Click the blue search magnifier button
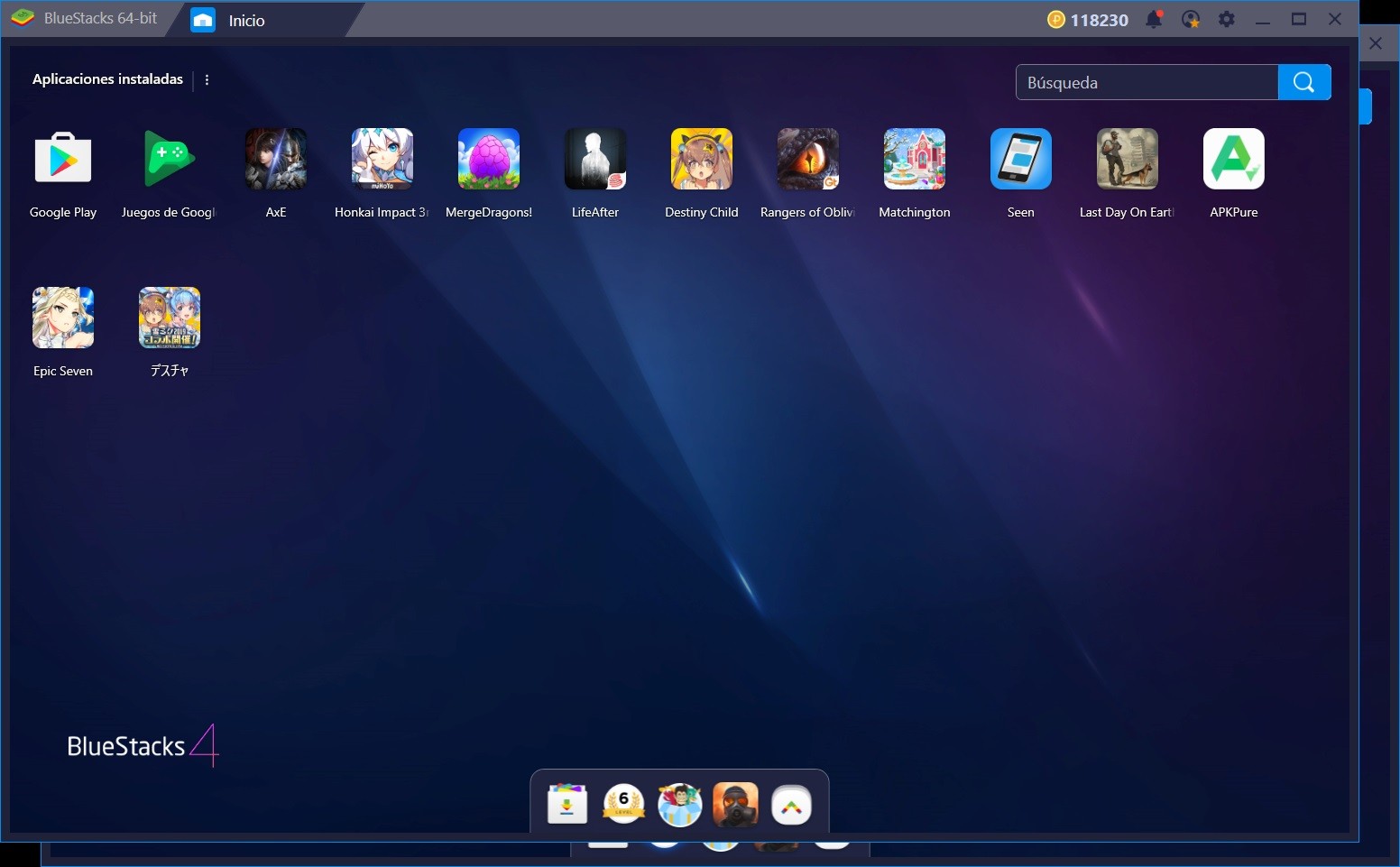This screenshot has height=867, width=1400. coord(1304,82)
